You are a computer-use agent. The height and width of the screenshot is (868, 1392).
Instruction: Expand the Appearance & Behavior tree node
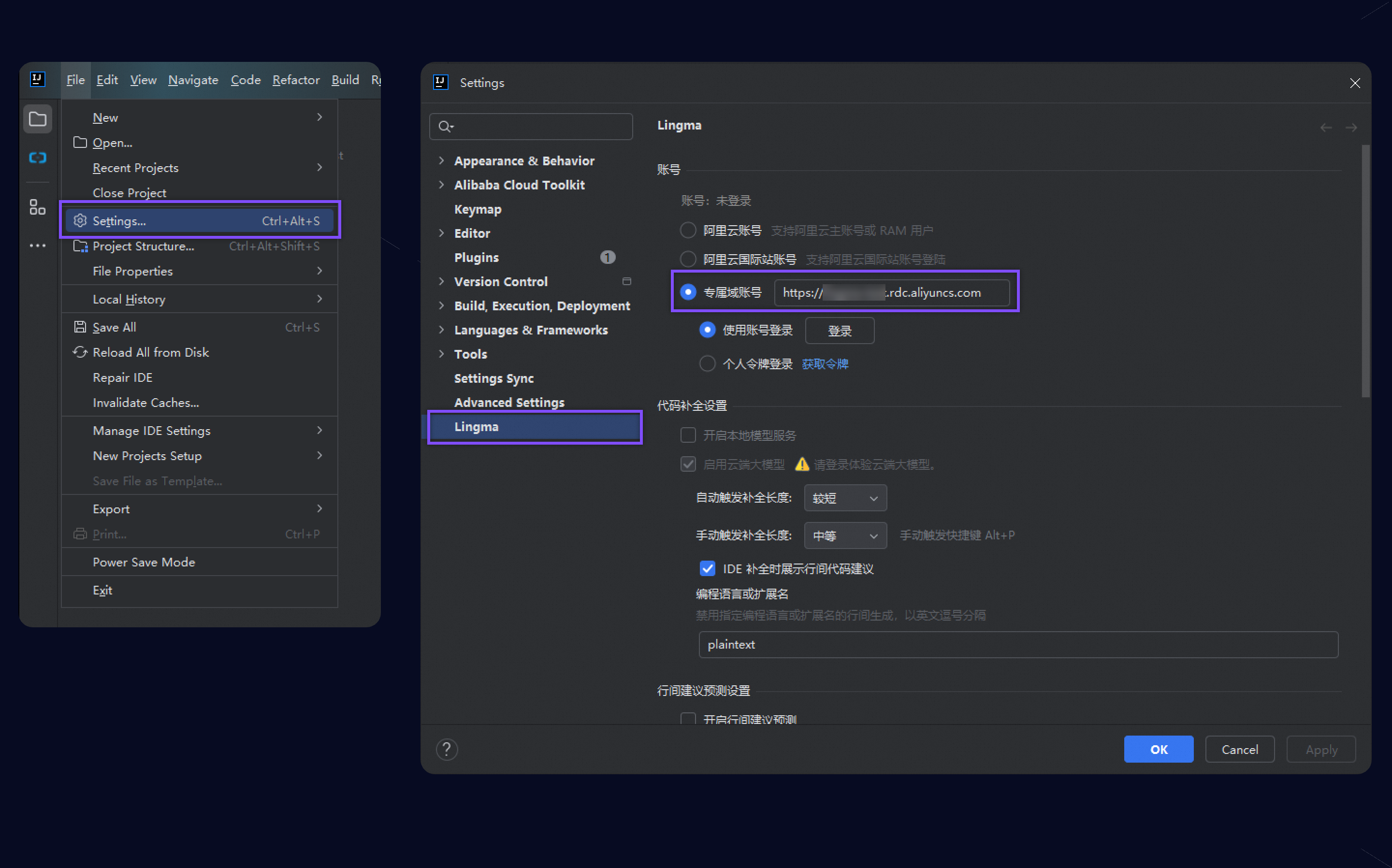441,161
